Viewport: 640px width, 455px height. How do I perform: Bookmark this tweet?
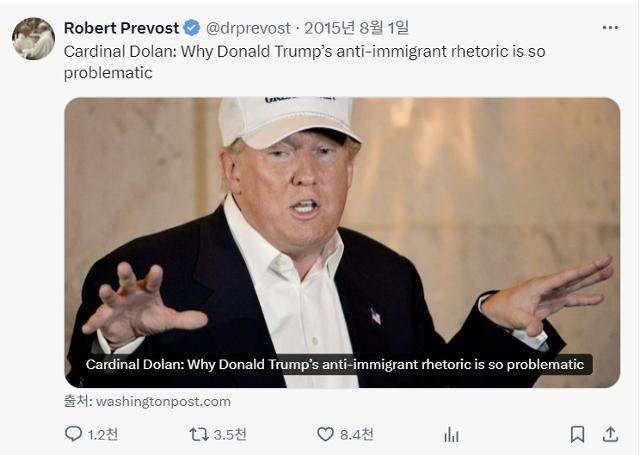(x=577, y=434)
